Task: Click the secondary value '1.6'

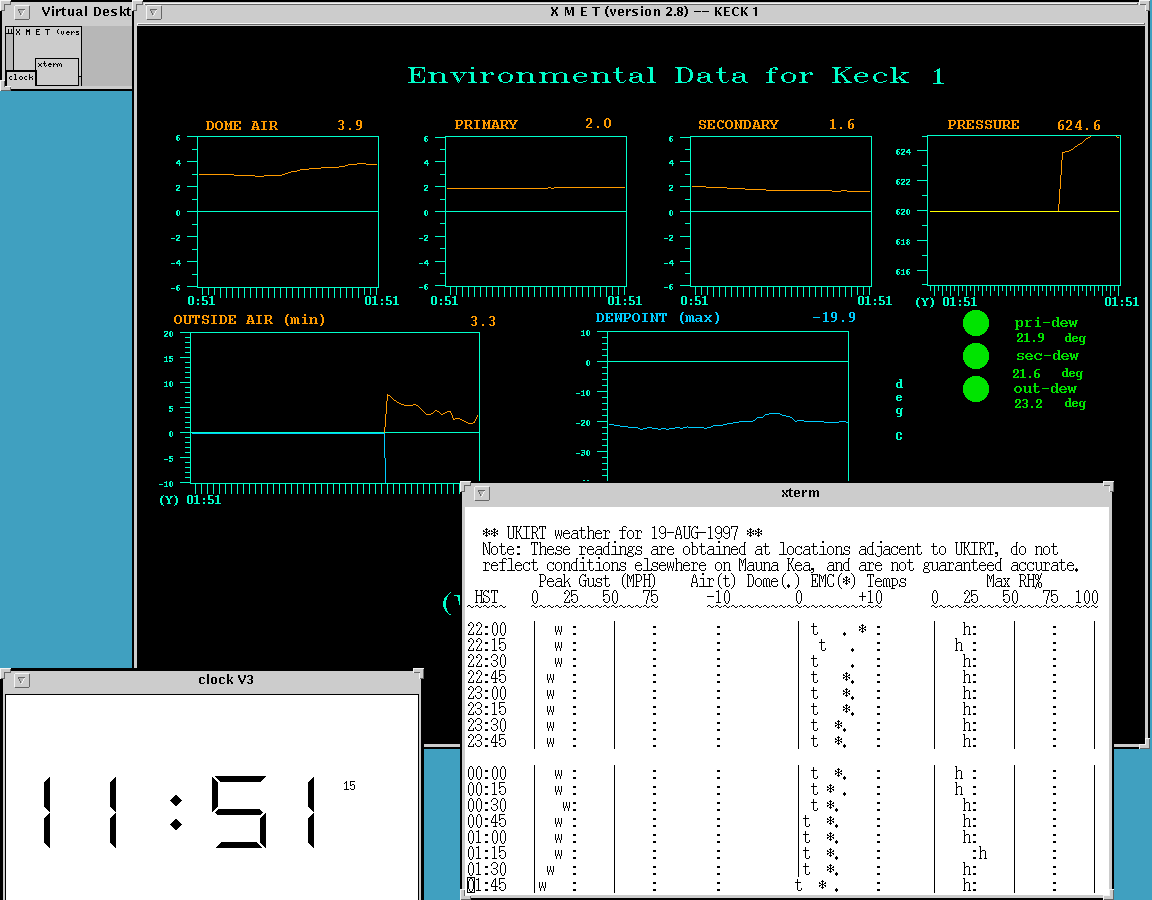Action: (x=842, y=125)
